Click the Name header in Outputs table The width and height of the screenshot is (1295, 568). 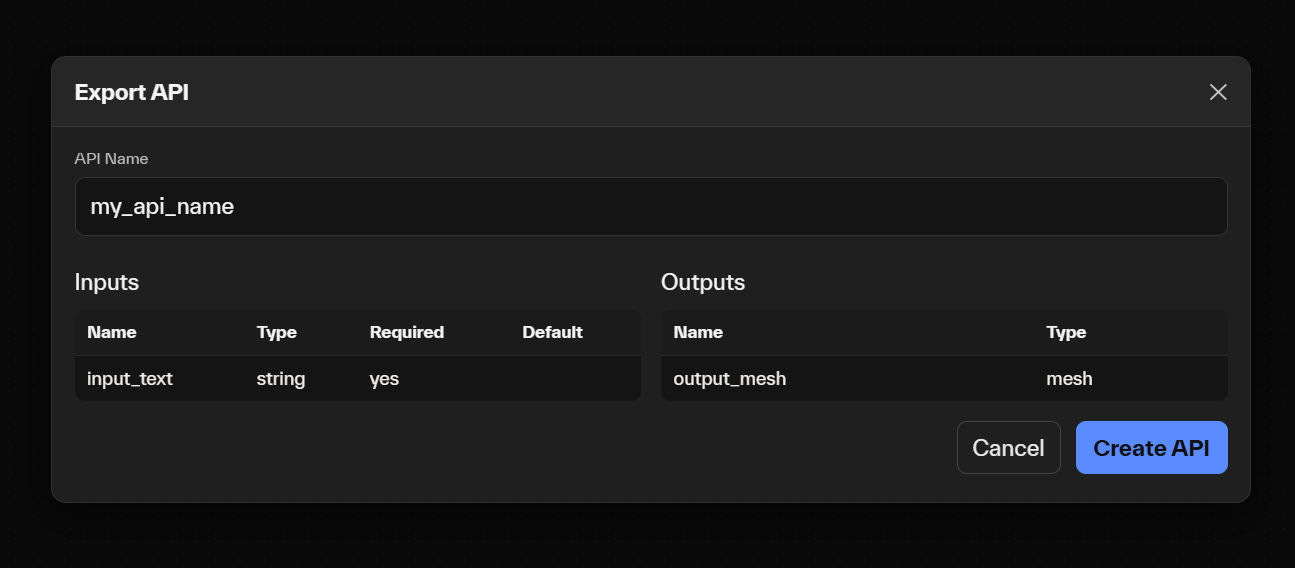(x=698, y=332)
